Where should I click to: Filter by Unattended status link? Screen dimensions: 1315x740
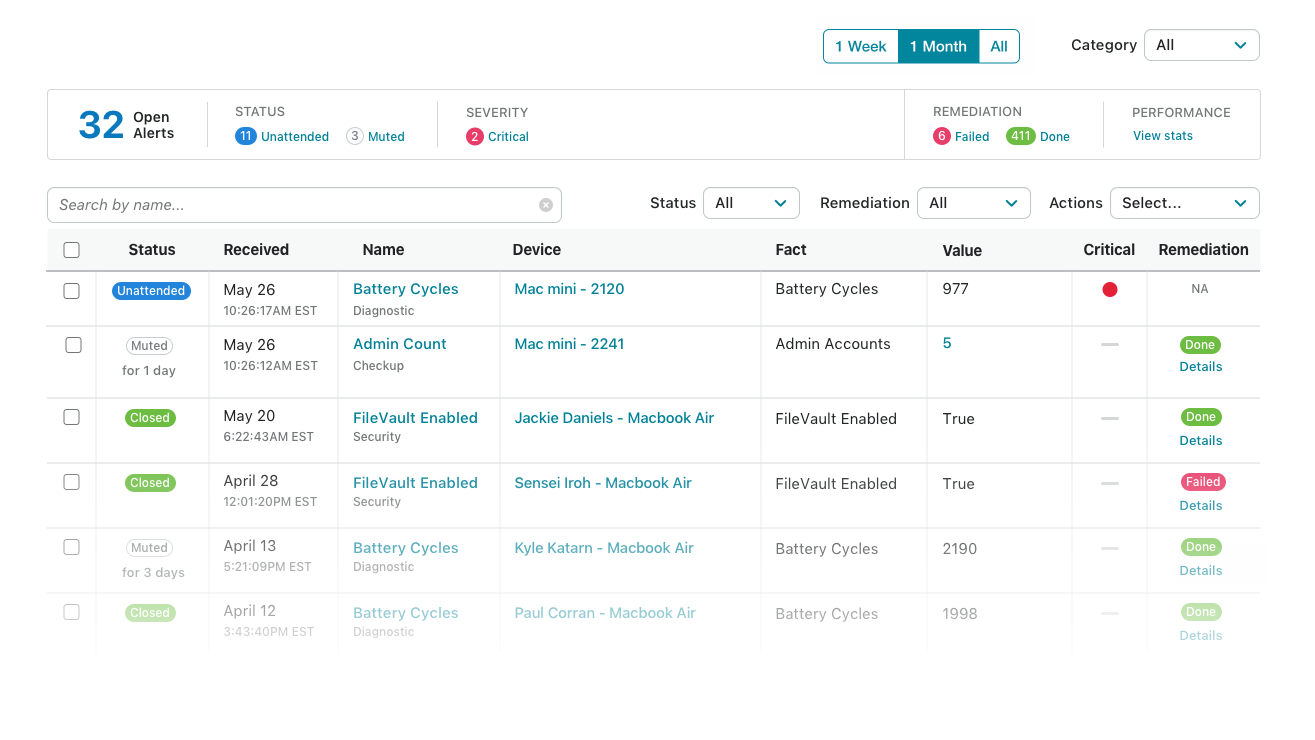295,137
